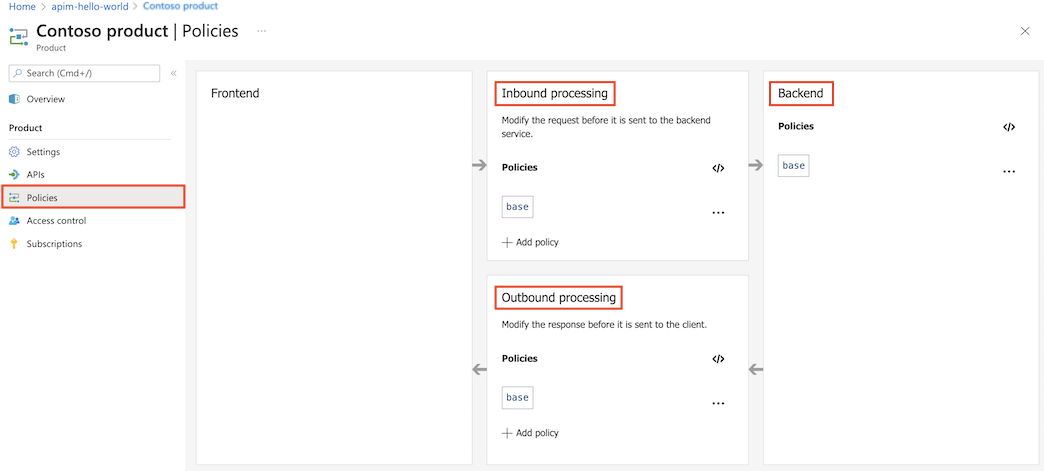This screenshot has width=1044, height=471.
Task: Open Access control page
Action: (x=56, y=221)
